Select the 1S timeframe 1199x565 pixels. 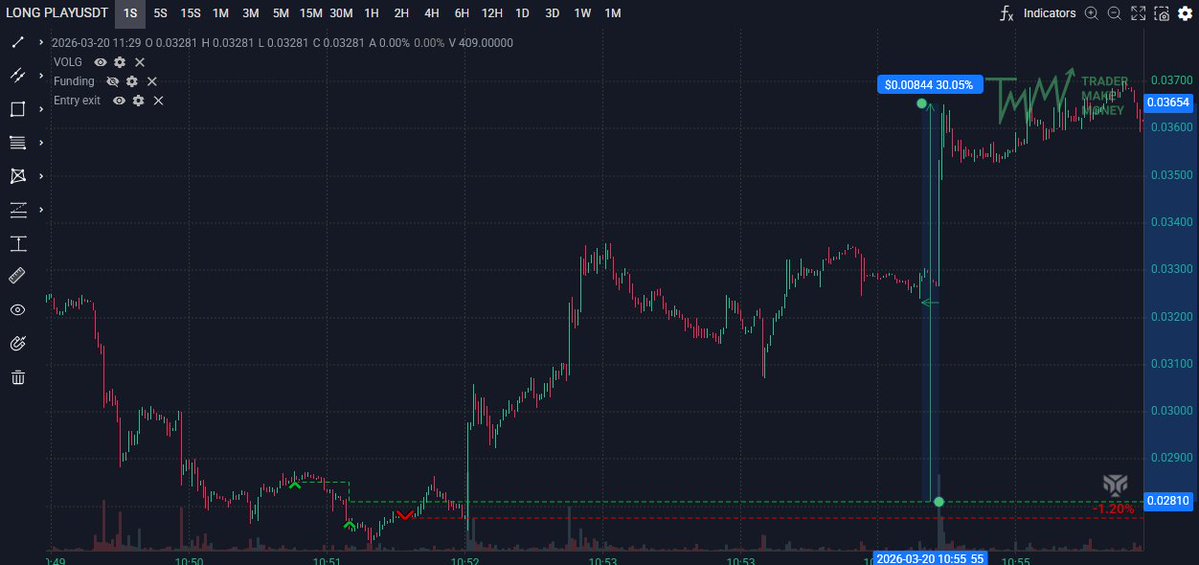point(131,13)
